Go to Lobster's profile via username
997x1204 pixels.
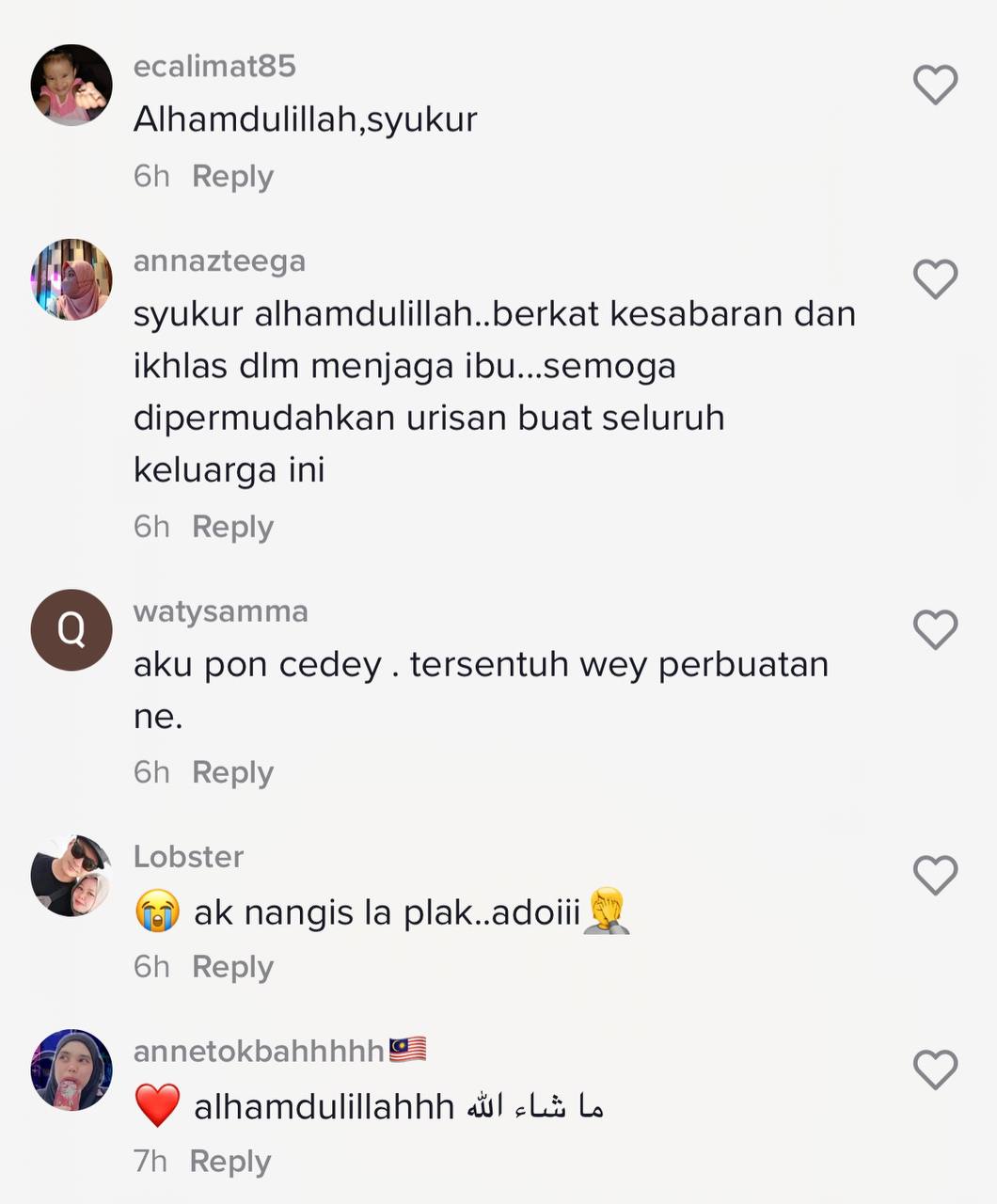click(188, 857)
